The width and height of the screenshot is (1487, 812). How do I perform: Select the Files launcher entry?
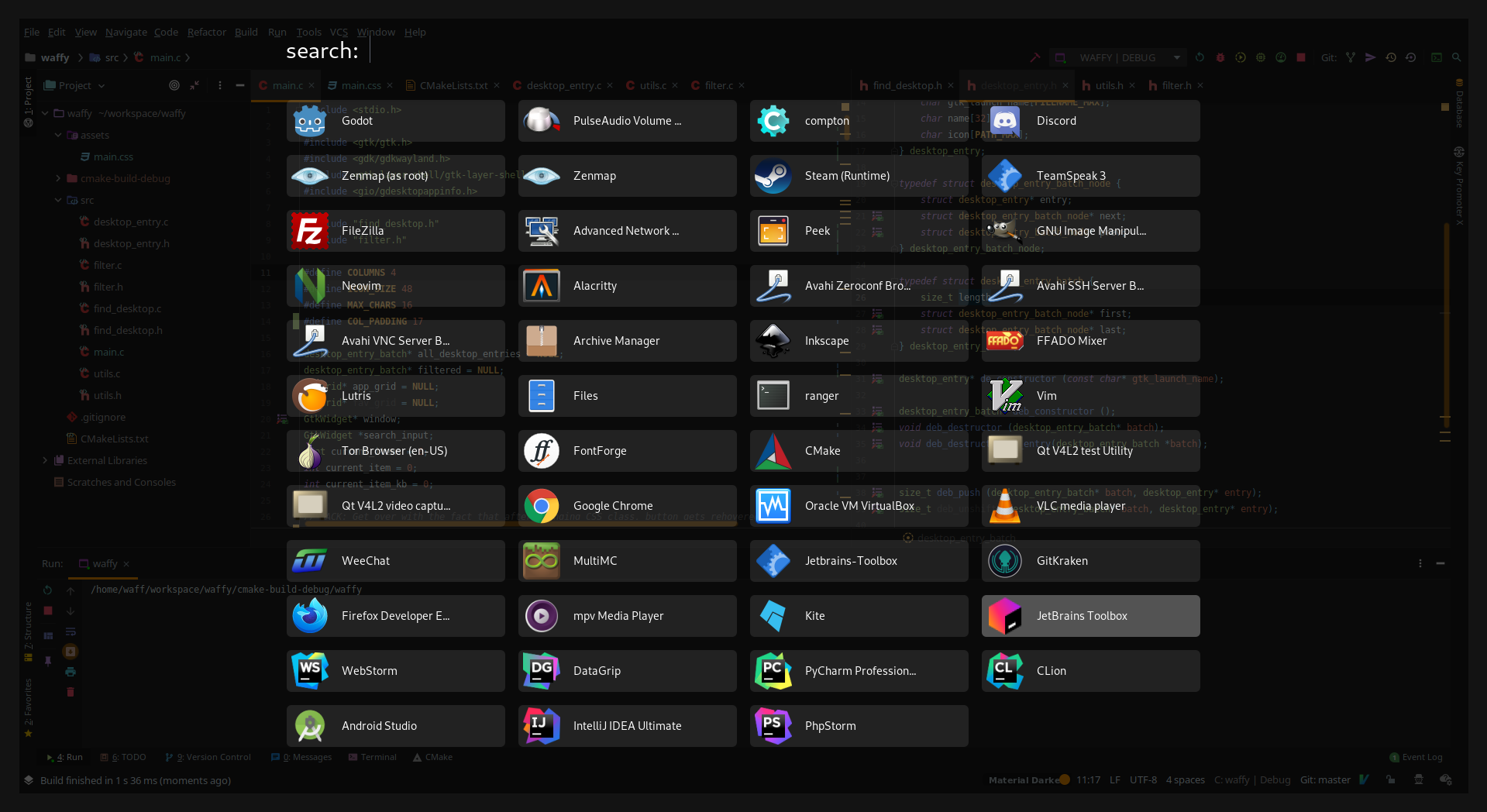pos(627,396)
